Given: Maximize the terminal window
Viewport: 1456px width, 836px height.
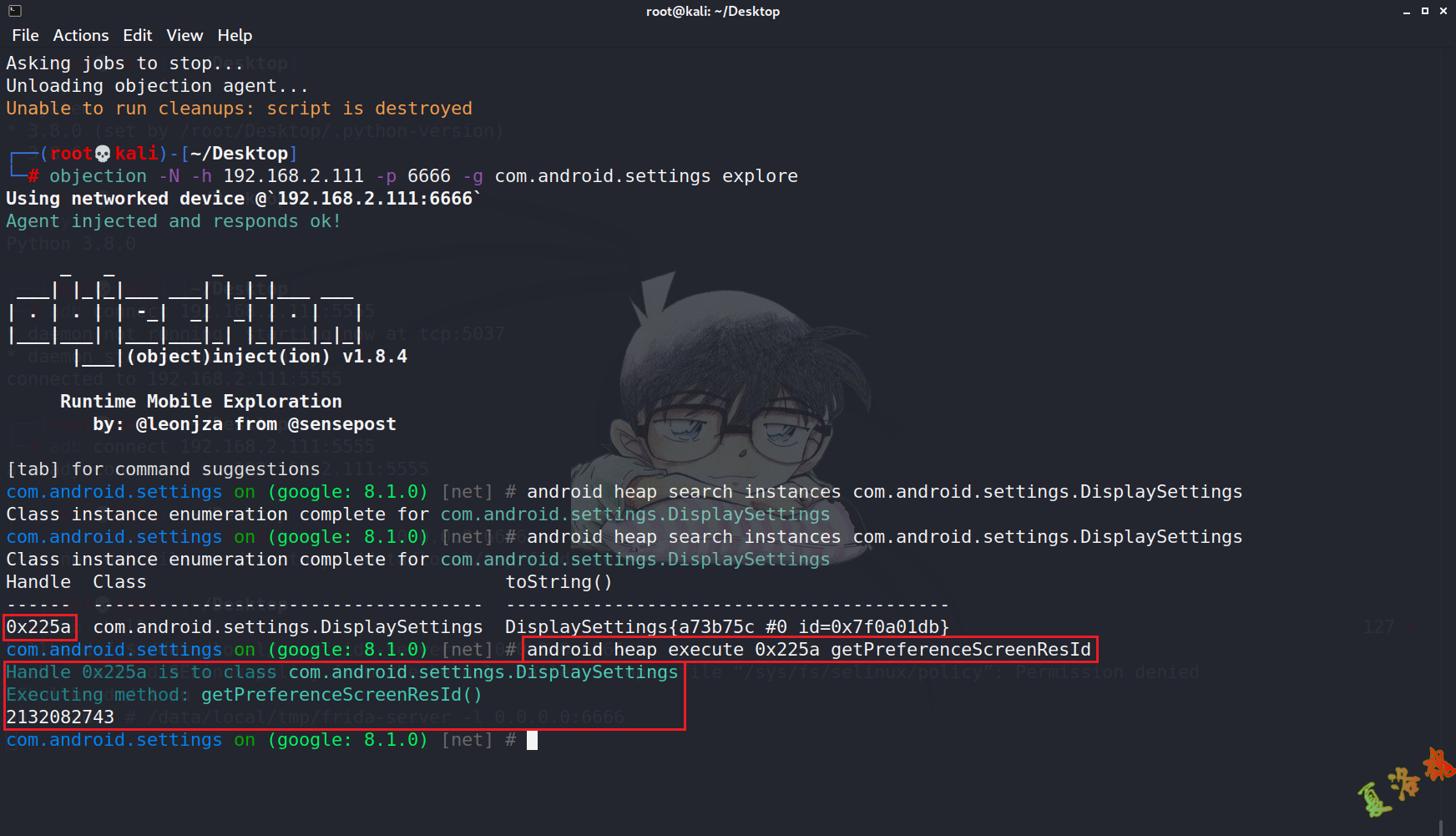Looking at the screenshot, I should 1425,11.
